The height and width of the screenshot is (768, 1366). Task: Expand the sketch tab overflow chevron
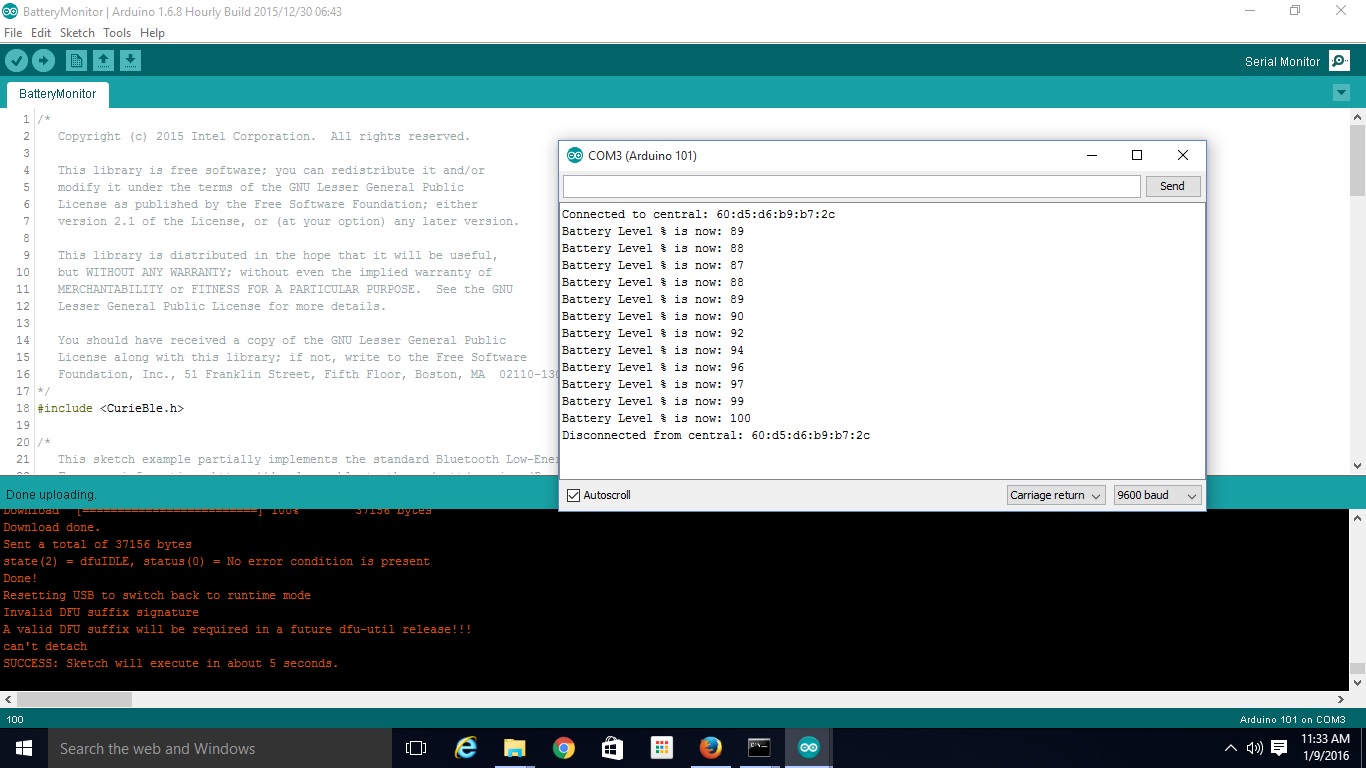(x=1341, y=91)
